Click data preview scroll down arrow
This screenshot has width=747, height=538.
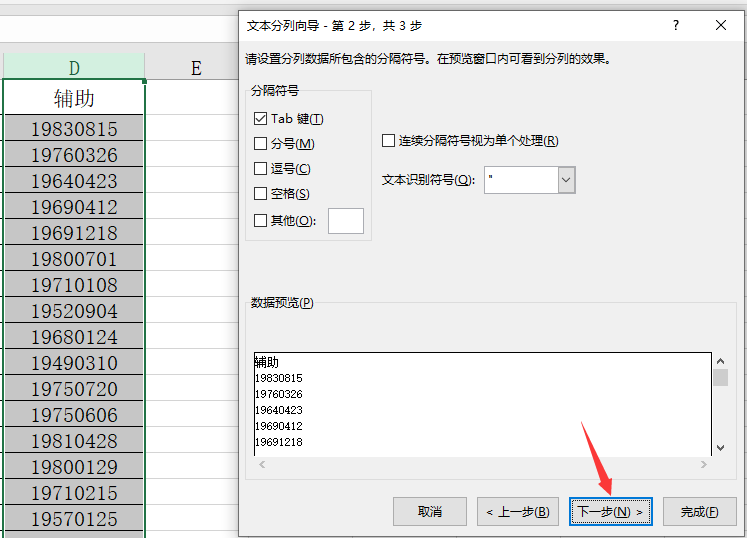pyautogui.click(x=720, y=449)
